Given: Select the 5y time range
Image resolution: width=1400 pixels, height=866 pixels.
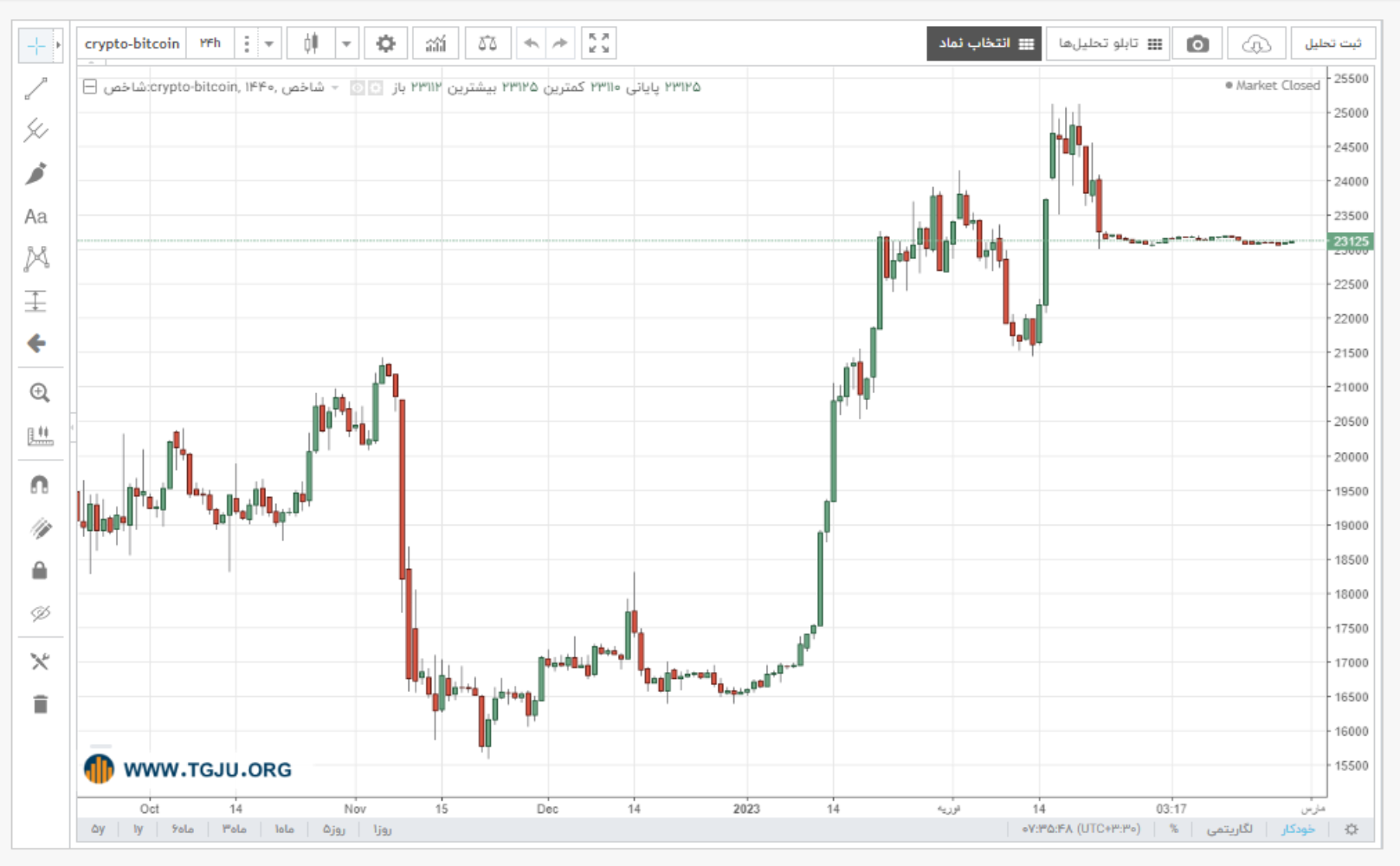Looking at the screenshot, I should click(98, 829).
